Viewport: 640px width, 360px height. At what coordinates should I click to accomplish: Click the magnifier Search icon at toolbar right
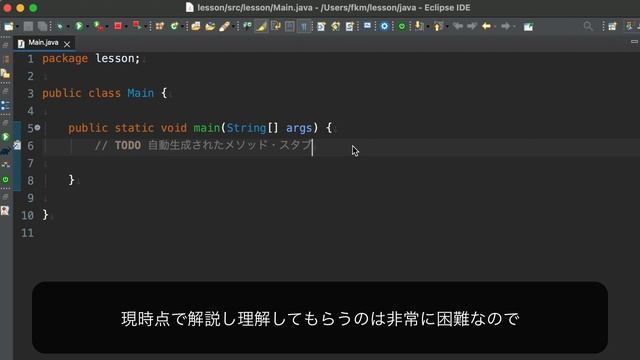point(588,27)
